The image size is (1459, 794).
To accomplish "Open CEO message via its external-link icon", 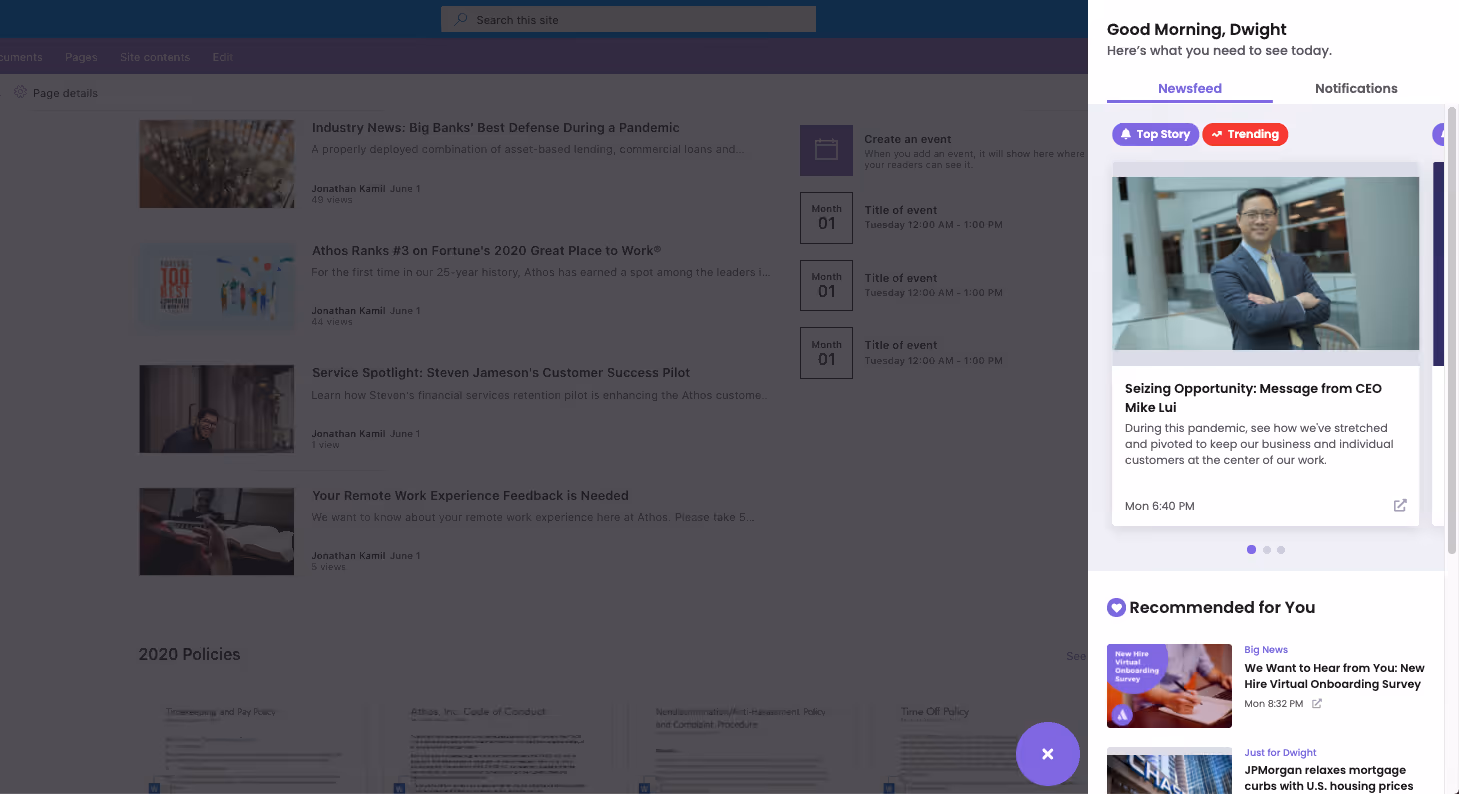I will [1399, 505].
